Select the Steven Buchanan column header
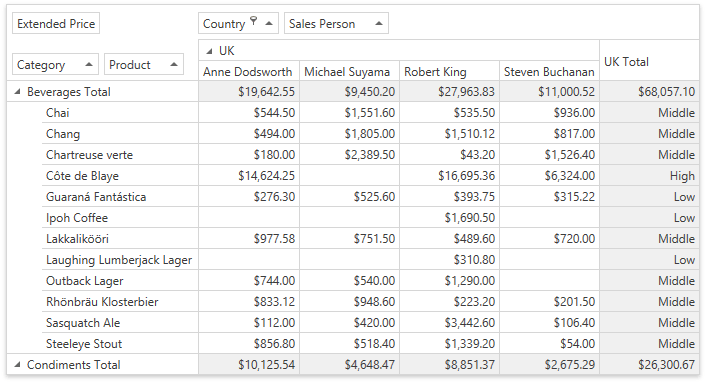The image size is (706, 383). (549, 71)
